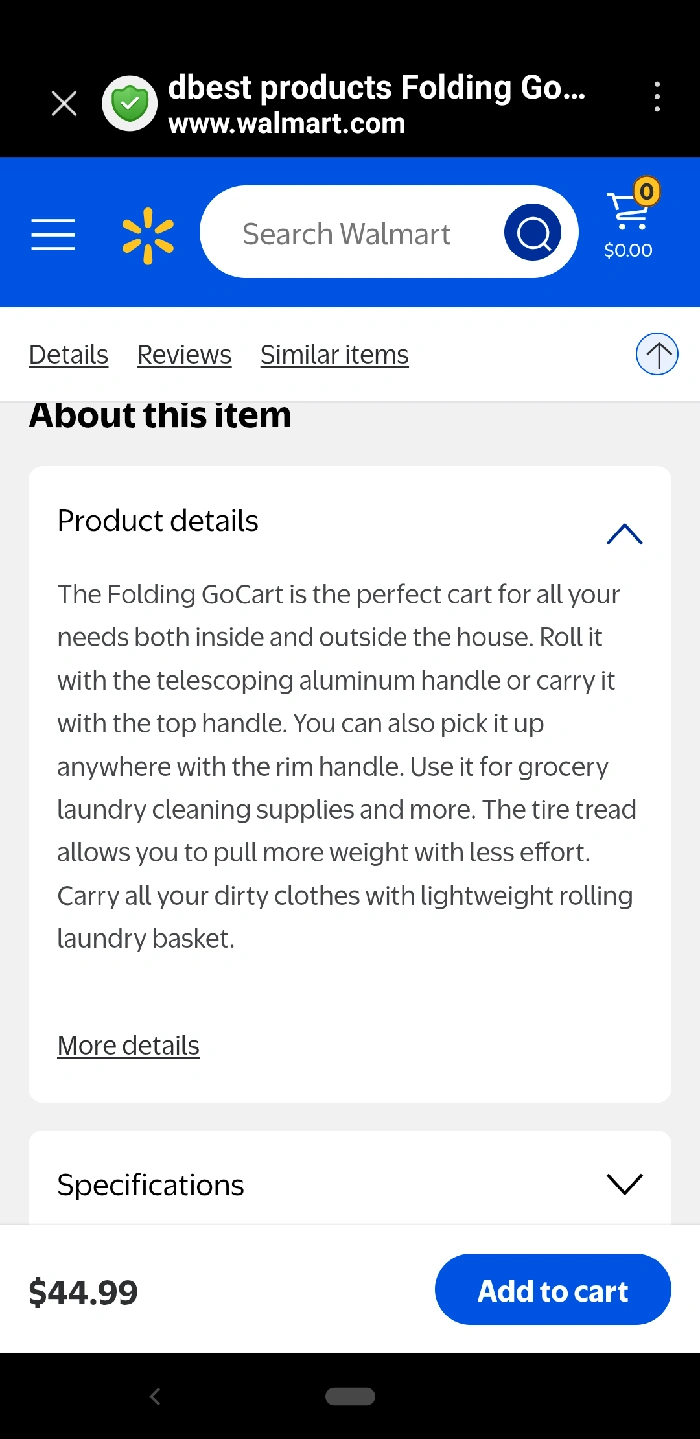Tap the Android home pill
Image resolution: width=700 pixels, height=1439 pixels.
click(x=350, y=1396)
